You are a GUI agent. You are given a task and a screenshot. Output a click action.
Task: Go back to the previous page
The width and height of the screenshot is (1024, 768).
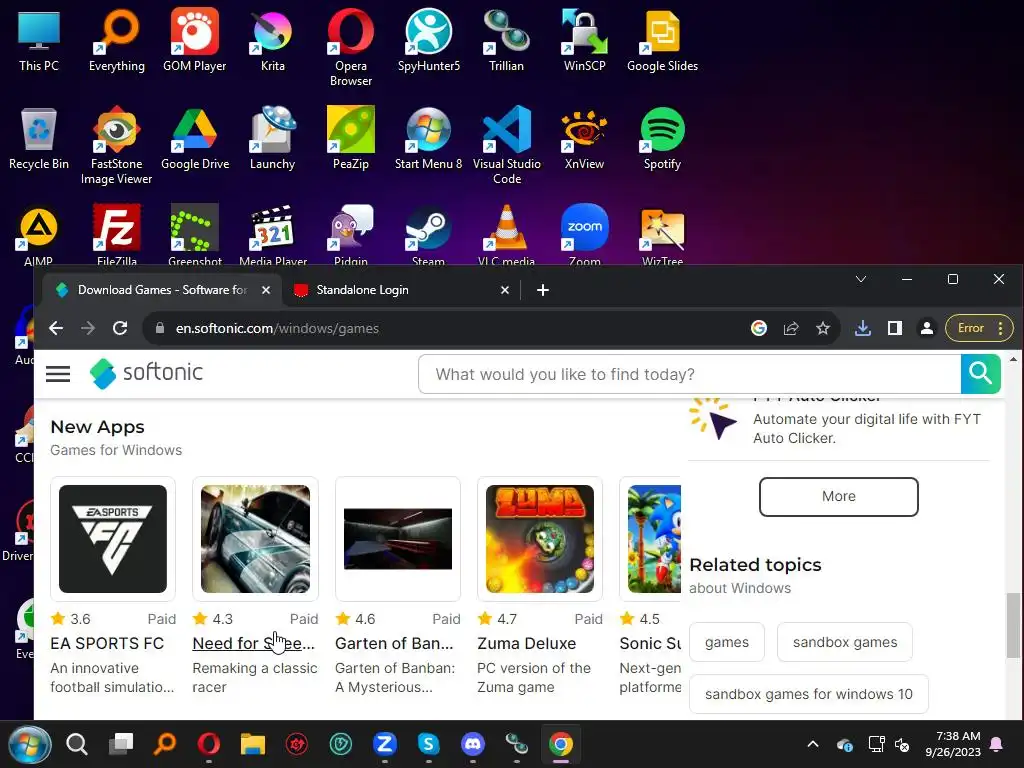pos(56,328)
